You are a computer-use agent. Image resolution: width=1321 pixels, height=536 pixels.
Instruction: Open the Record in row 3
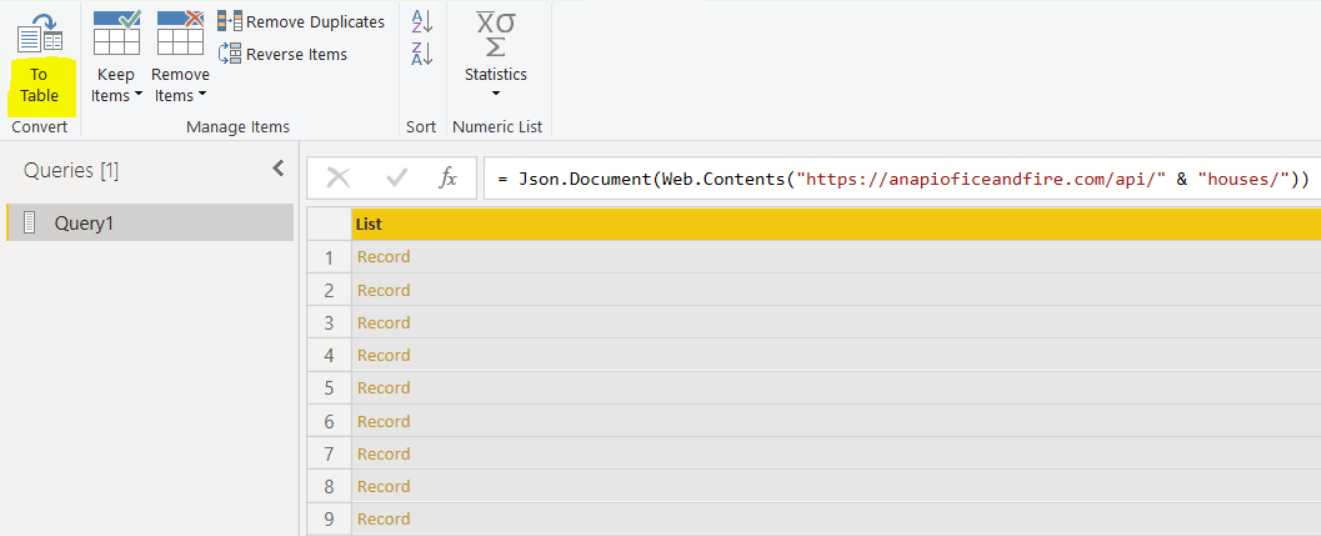(x=383, y=323)
